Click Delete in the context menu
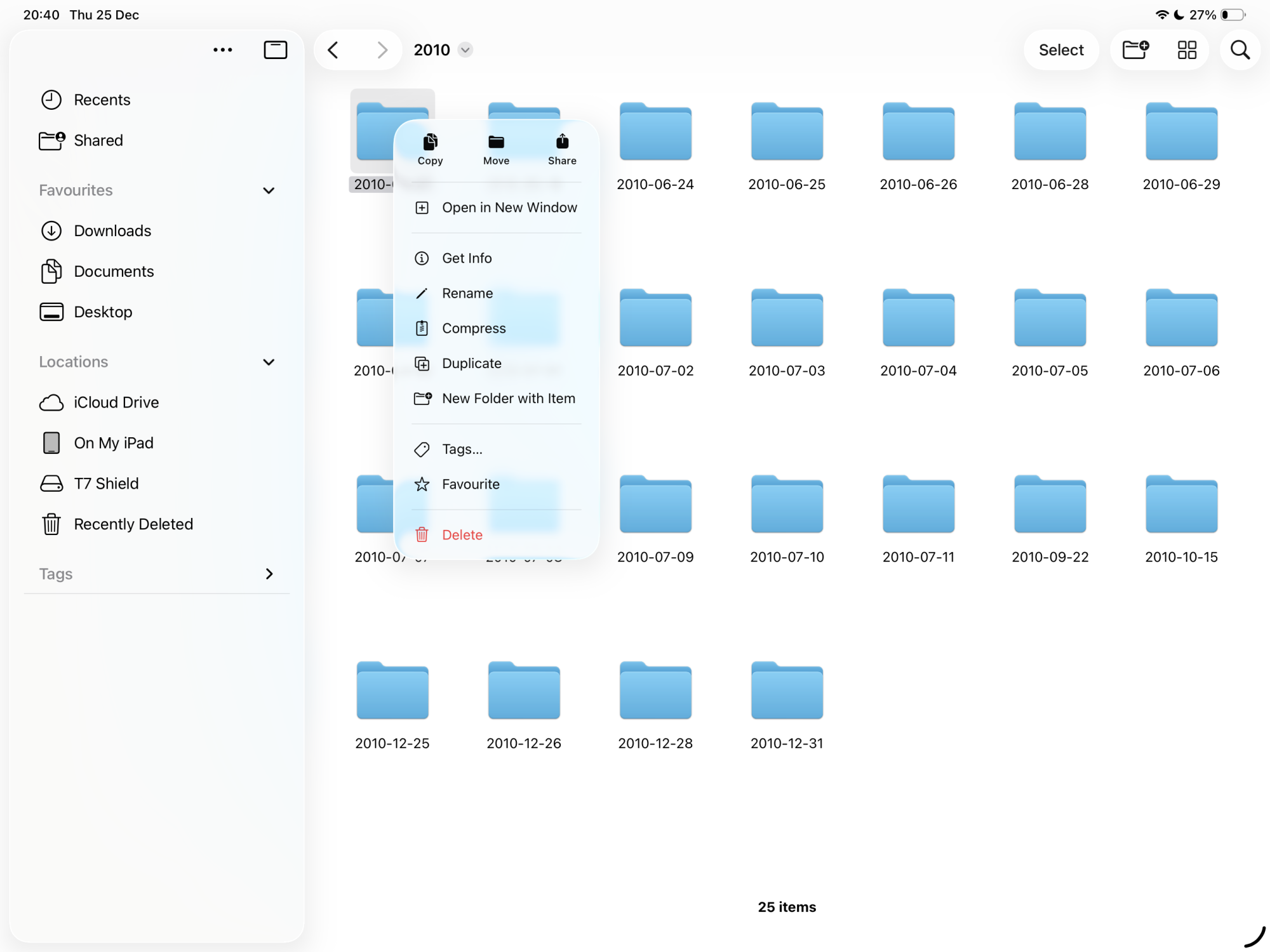Image resolution: width=1270 pixels, height=952 pixels. (462, 535)
